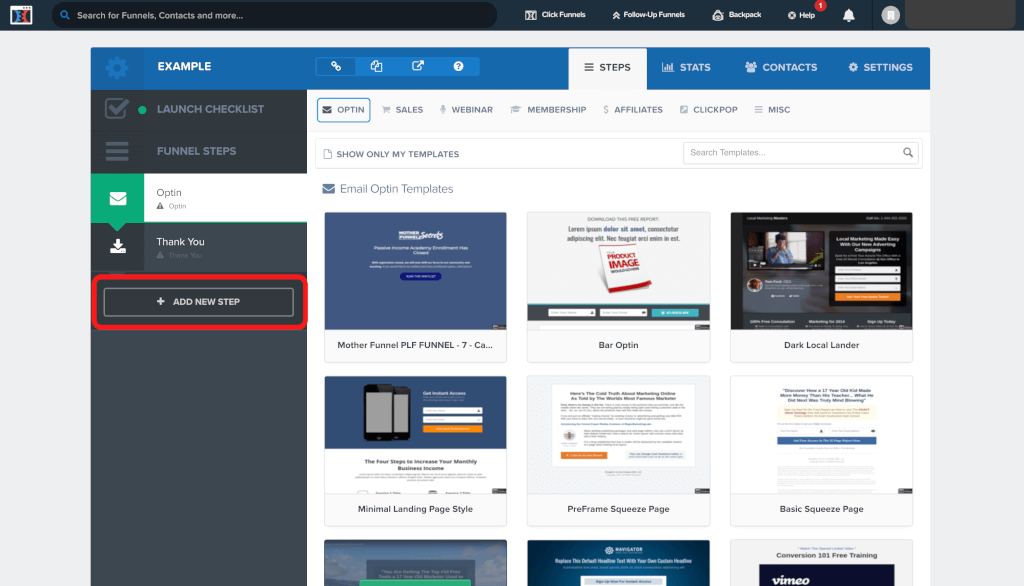Click the search magnifier in Search Templates
This screenshot has width=1024, height=586.
coord(907,153)
